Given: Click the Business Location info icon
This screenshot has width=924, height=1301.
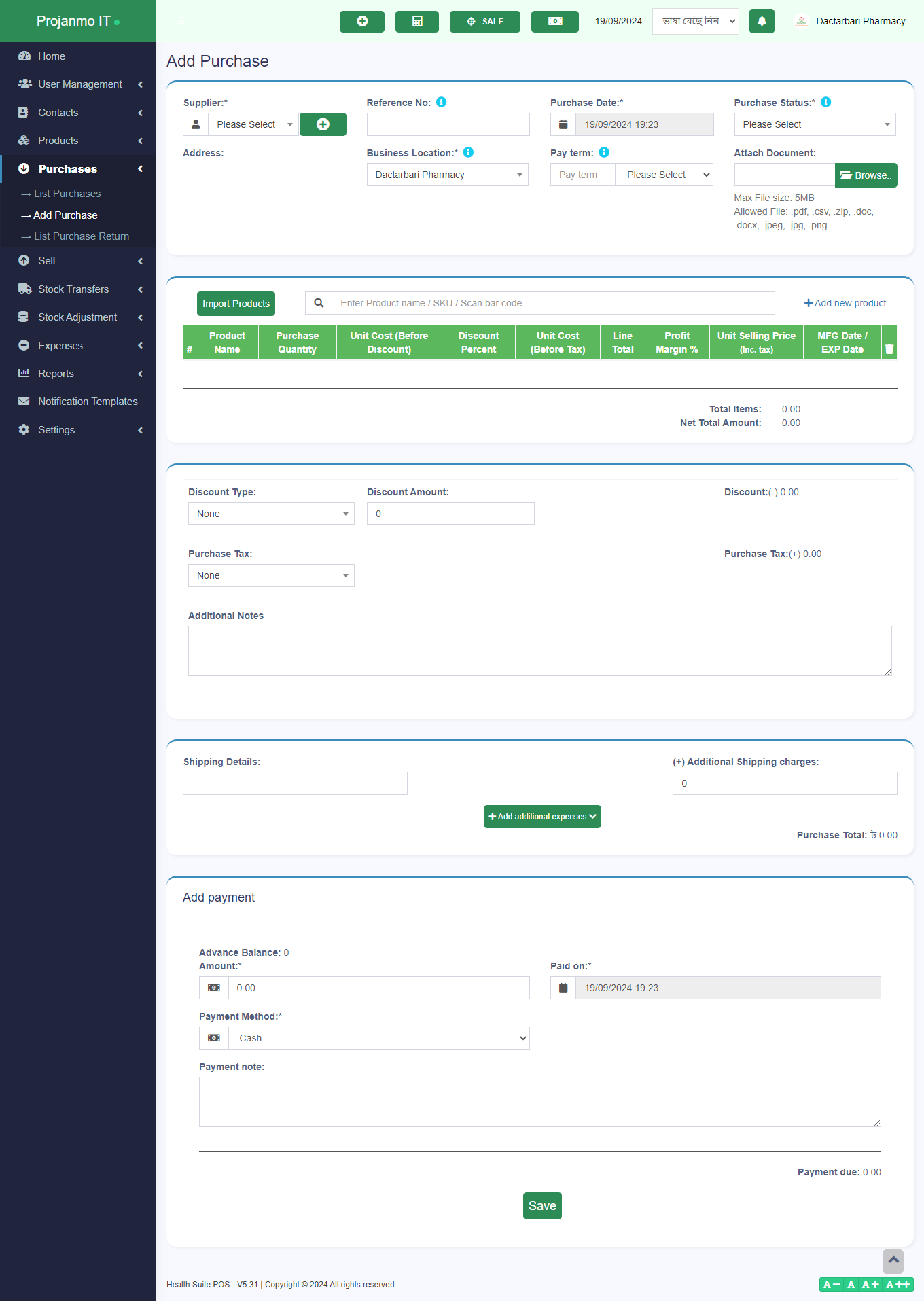Looking at the screenshot, I should click(468, 152).
